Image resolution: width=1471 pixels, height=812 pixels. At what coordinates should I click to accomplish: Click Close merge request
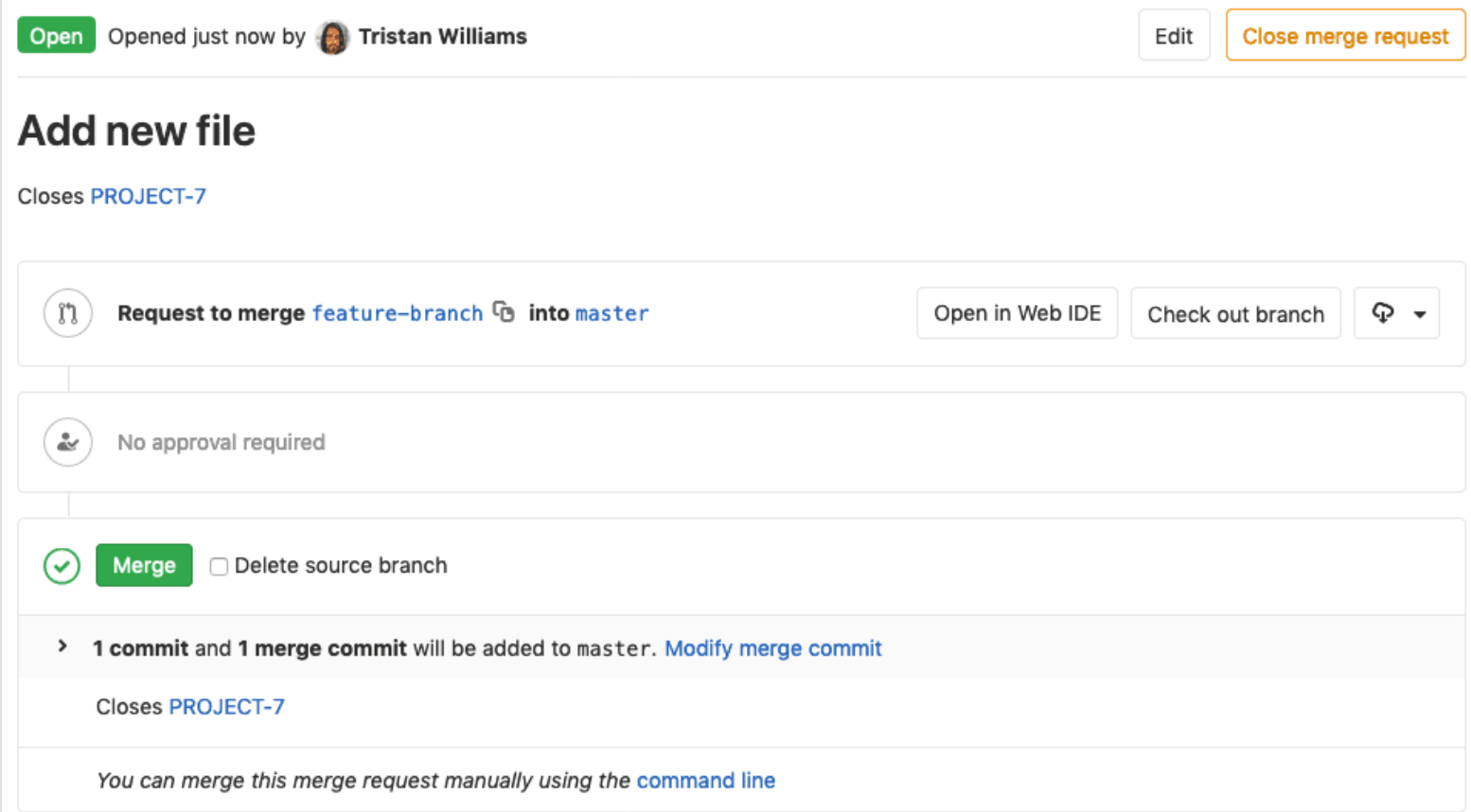point(1345,35)
